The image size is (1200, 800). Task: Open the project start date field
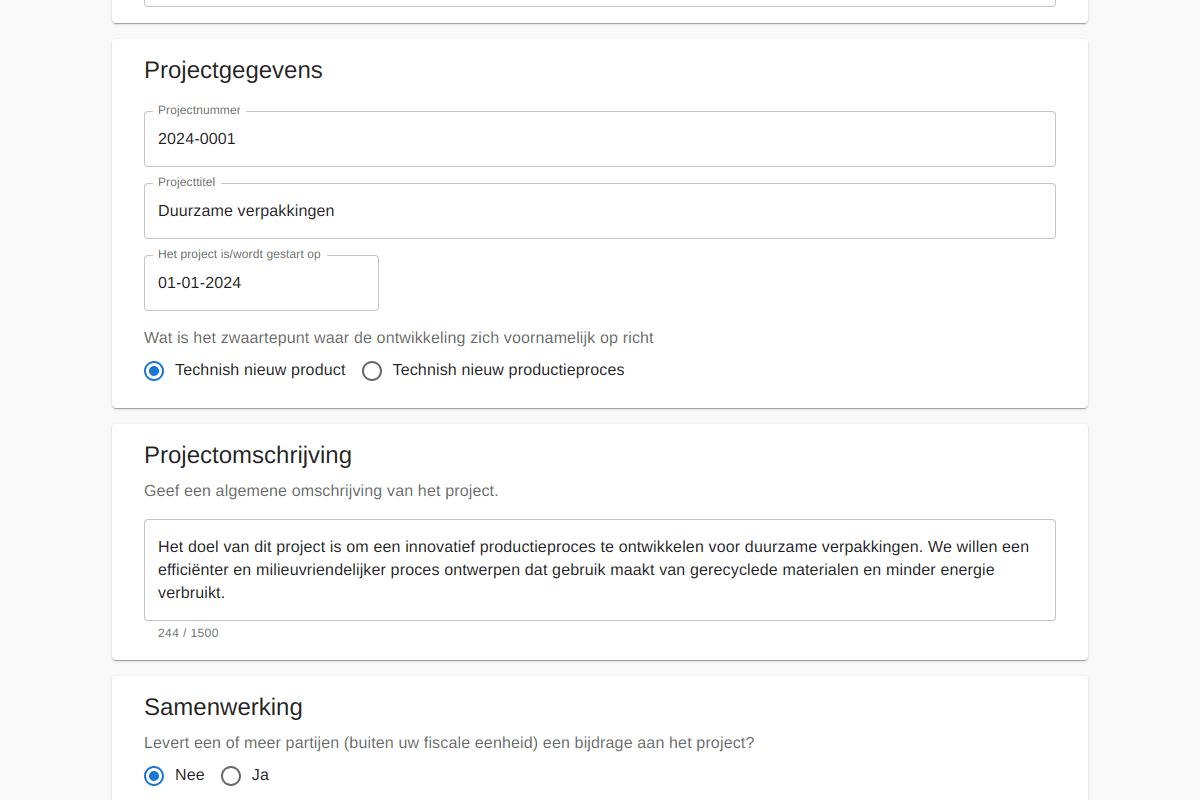point(261,283)
